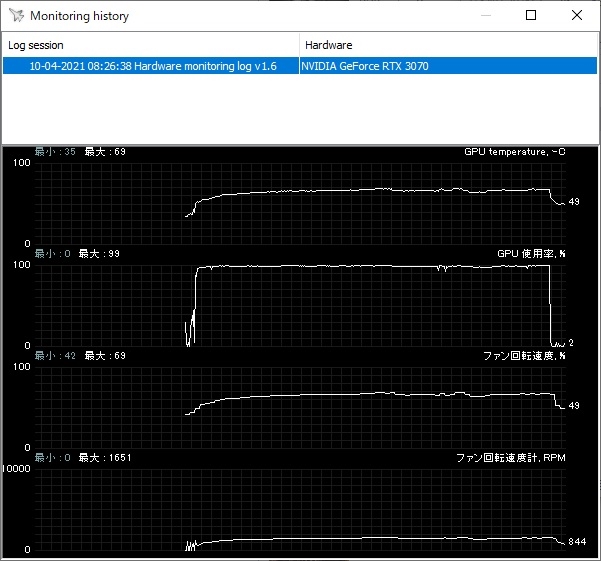Maximize the Monitoring history window
Image resolution: width=601 pixels, height=561 pixels.
[x=531, y=15]
